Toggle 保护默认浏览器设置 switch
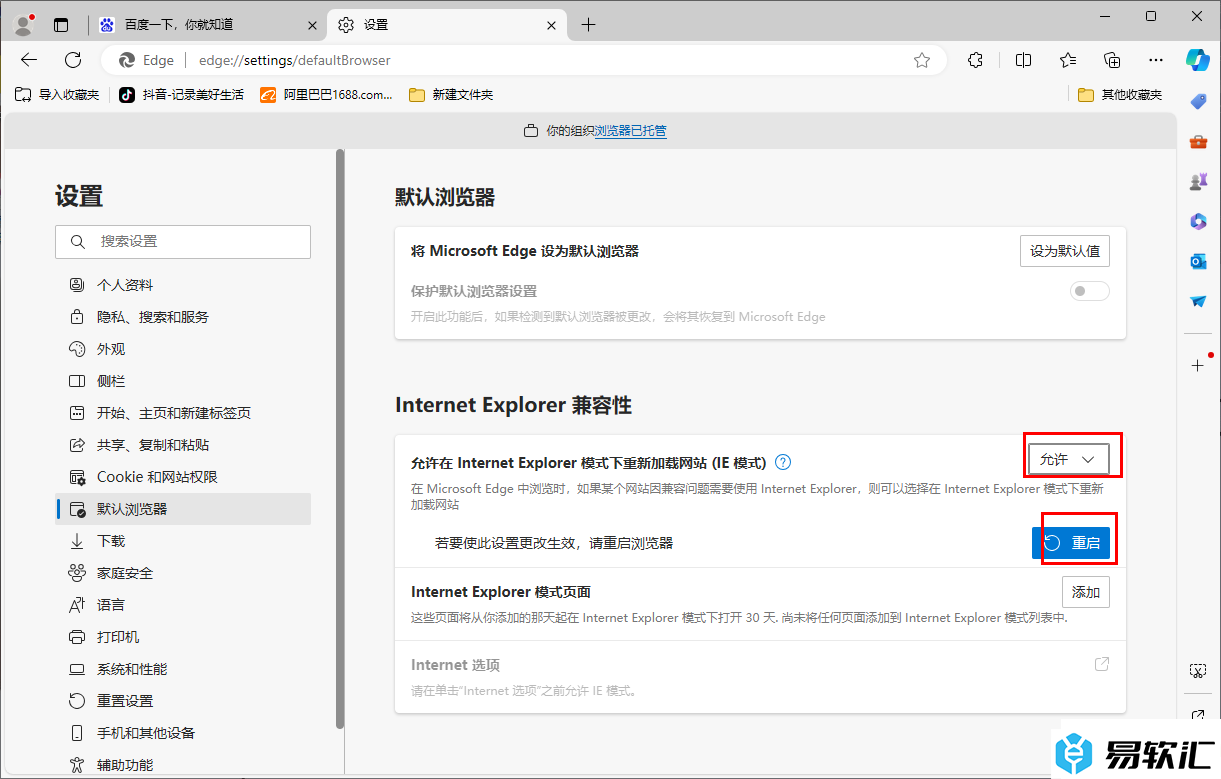This screenshot has width=1221, height=779. point(1089,291)
